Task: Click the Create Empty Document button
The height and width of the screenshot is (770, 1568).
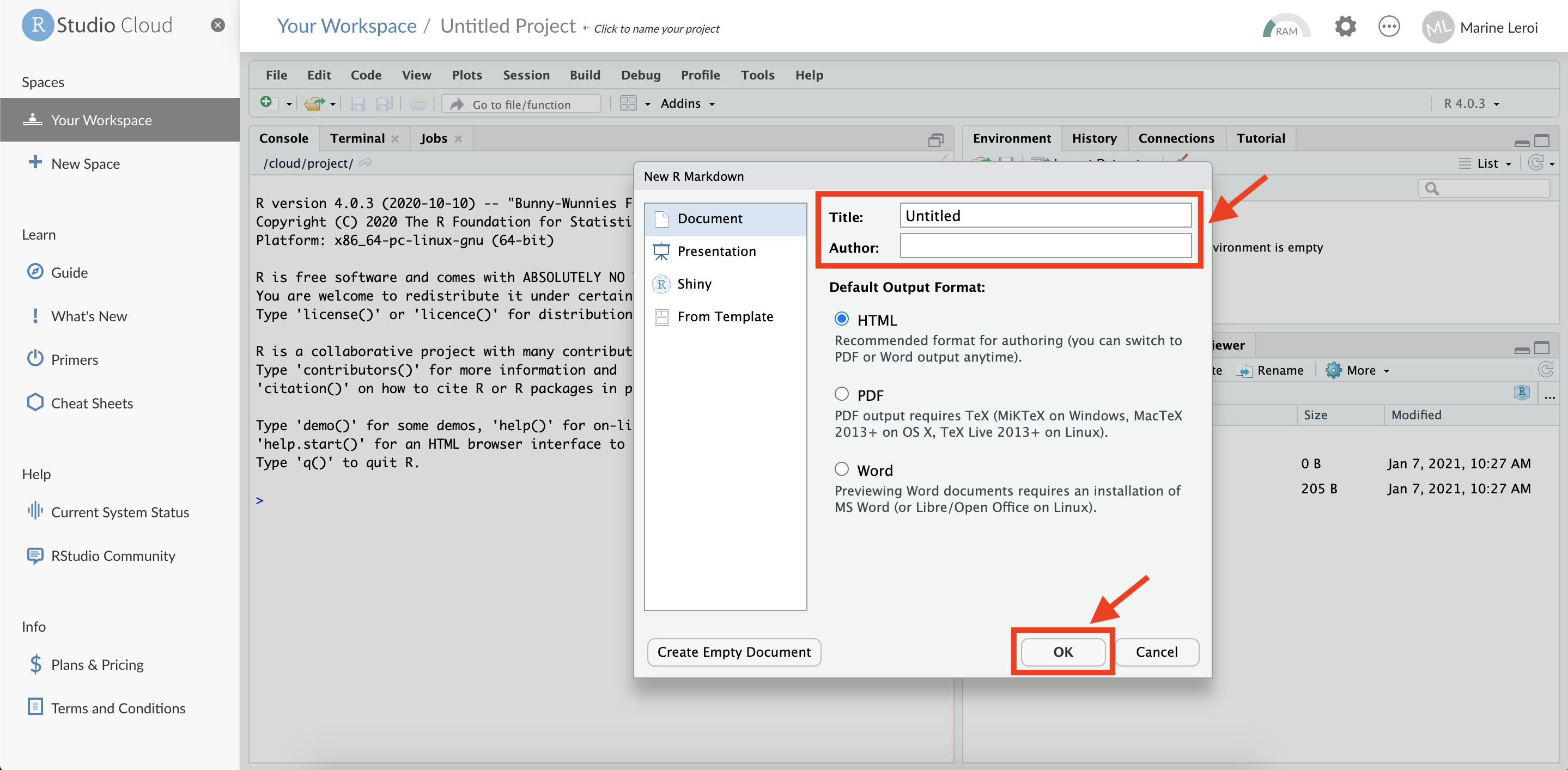Action: click(x=733, y=652)
